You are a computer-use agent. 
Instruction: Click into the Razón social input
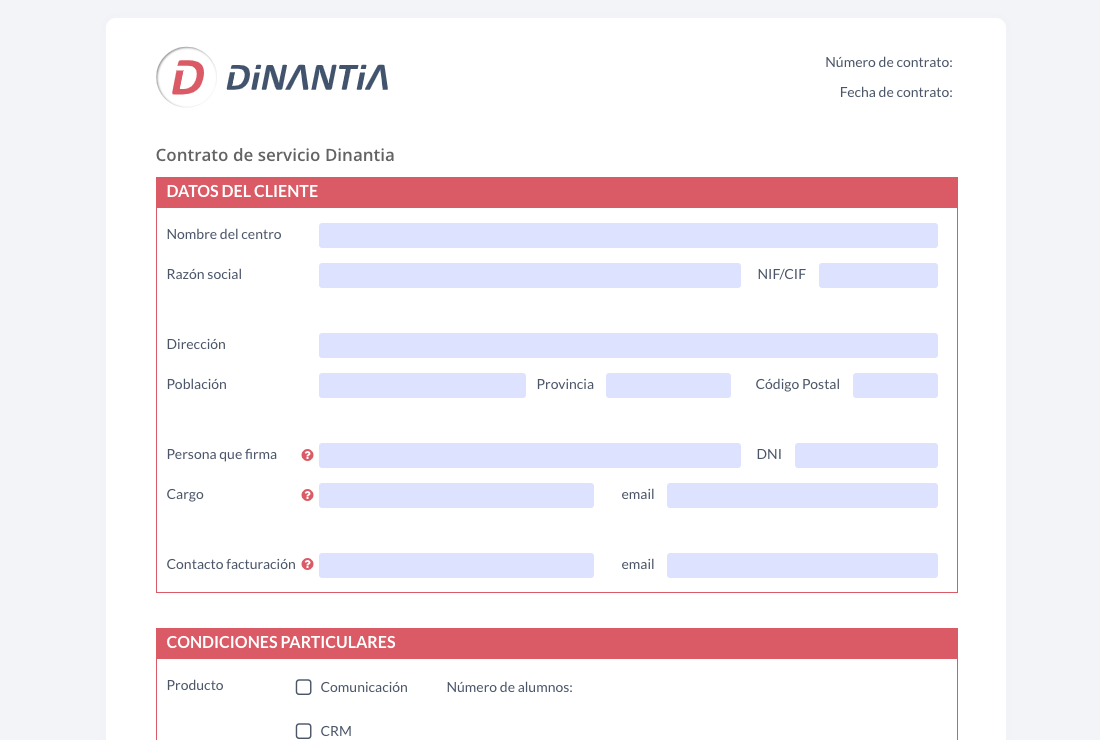tap(529, 275)
